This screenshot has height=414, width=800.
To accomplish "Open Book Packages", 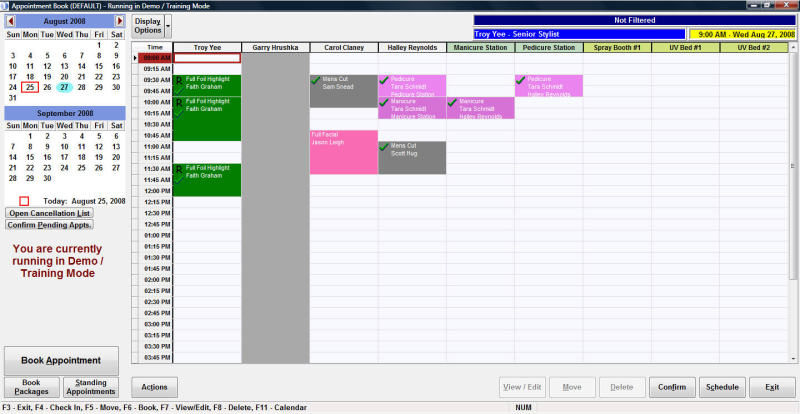I will pos(32,387).
